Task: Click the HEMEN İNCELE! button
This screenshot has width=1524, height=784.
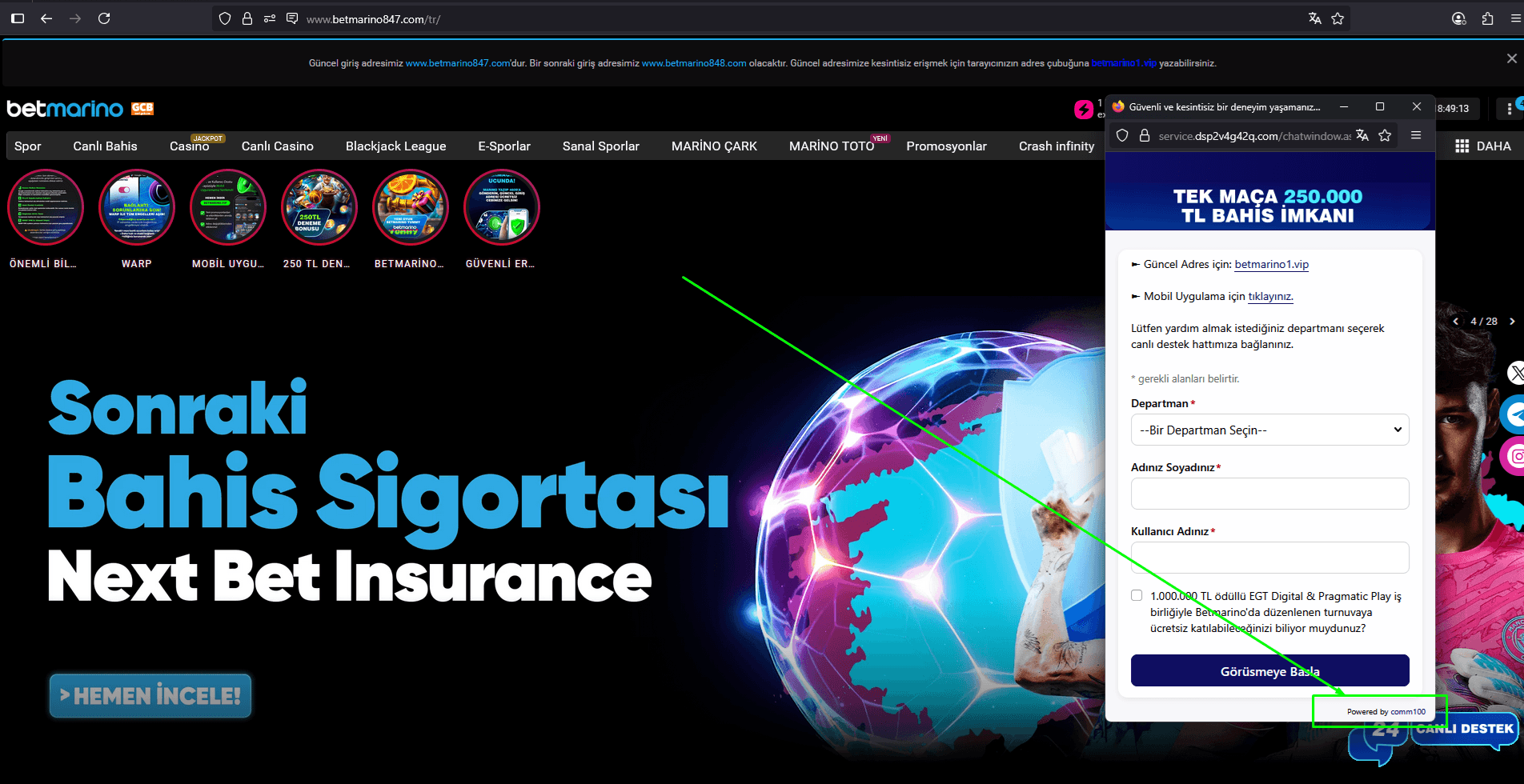Action: (150, 695)
